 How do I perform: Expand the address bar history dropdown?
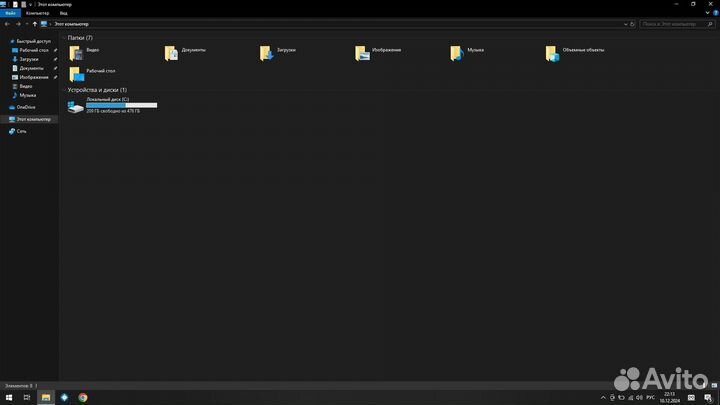point(625,24)
